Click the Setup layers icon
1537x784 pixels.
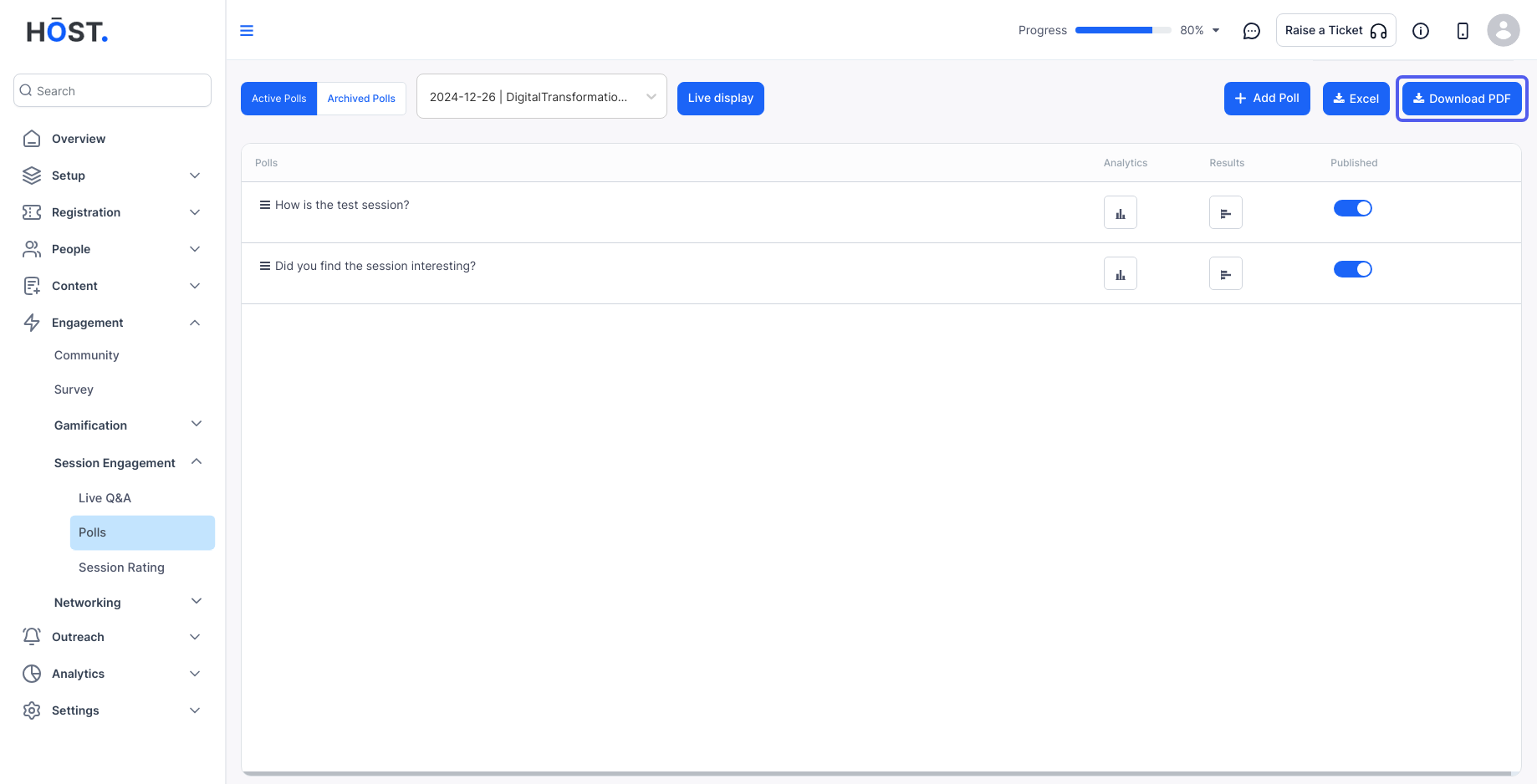tap(32, 176)
